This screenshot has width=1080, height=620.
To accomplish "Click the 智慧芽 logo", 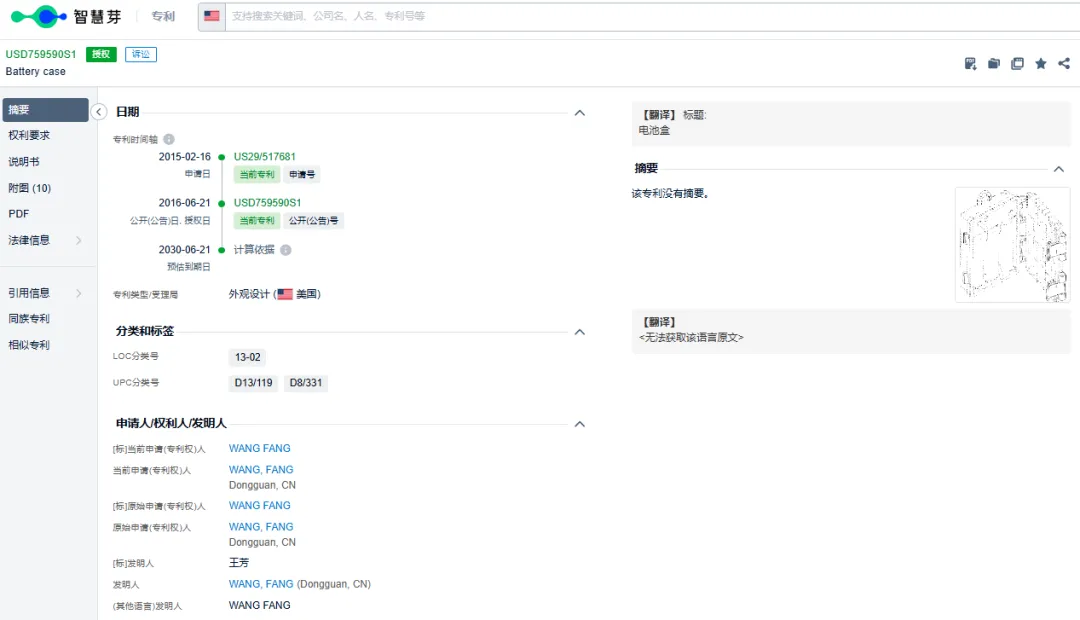I will (66, 16).
